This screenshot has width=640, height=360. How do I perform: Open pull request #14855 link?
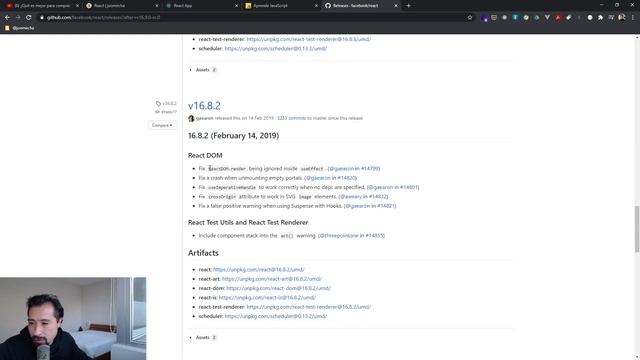tap(375, 236)
